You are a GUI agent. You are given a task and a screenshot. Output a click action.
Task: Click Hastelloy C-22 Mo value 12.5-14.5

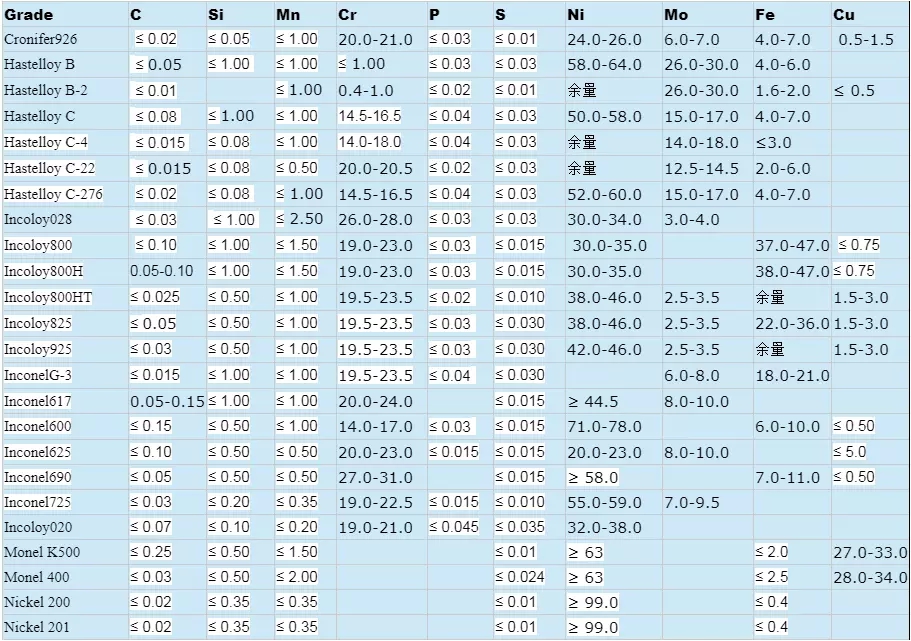701,169
